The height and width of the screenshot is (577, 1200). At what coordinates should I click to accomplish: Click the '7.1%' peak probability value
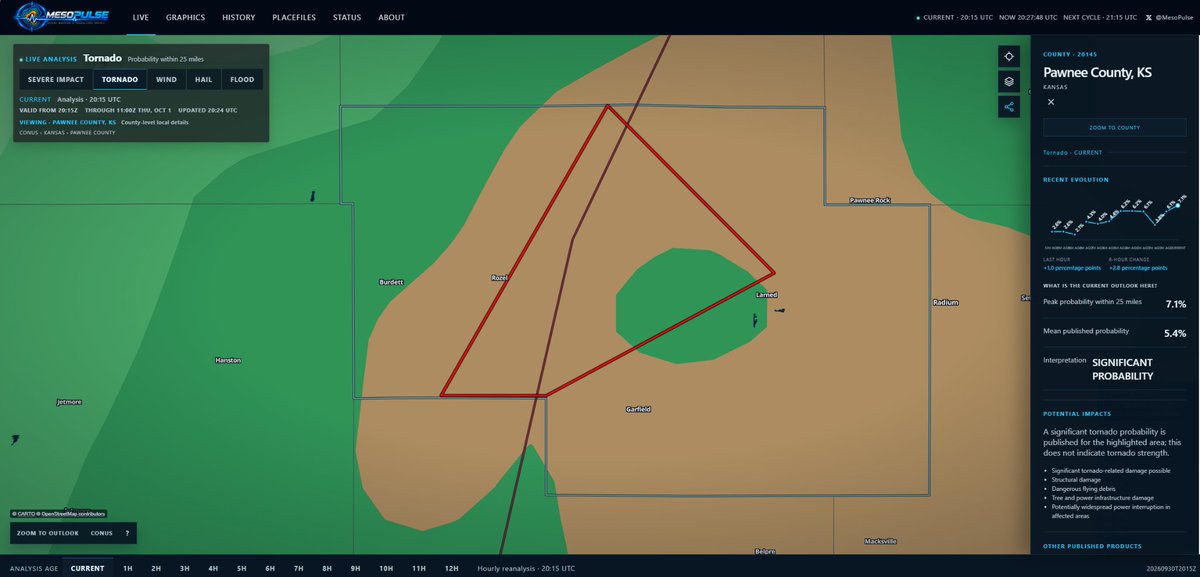(x=1176, y=303)
